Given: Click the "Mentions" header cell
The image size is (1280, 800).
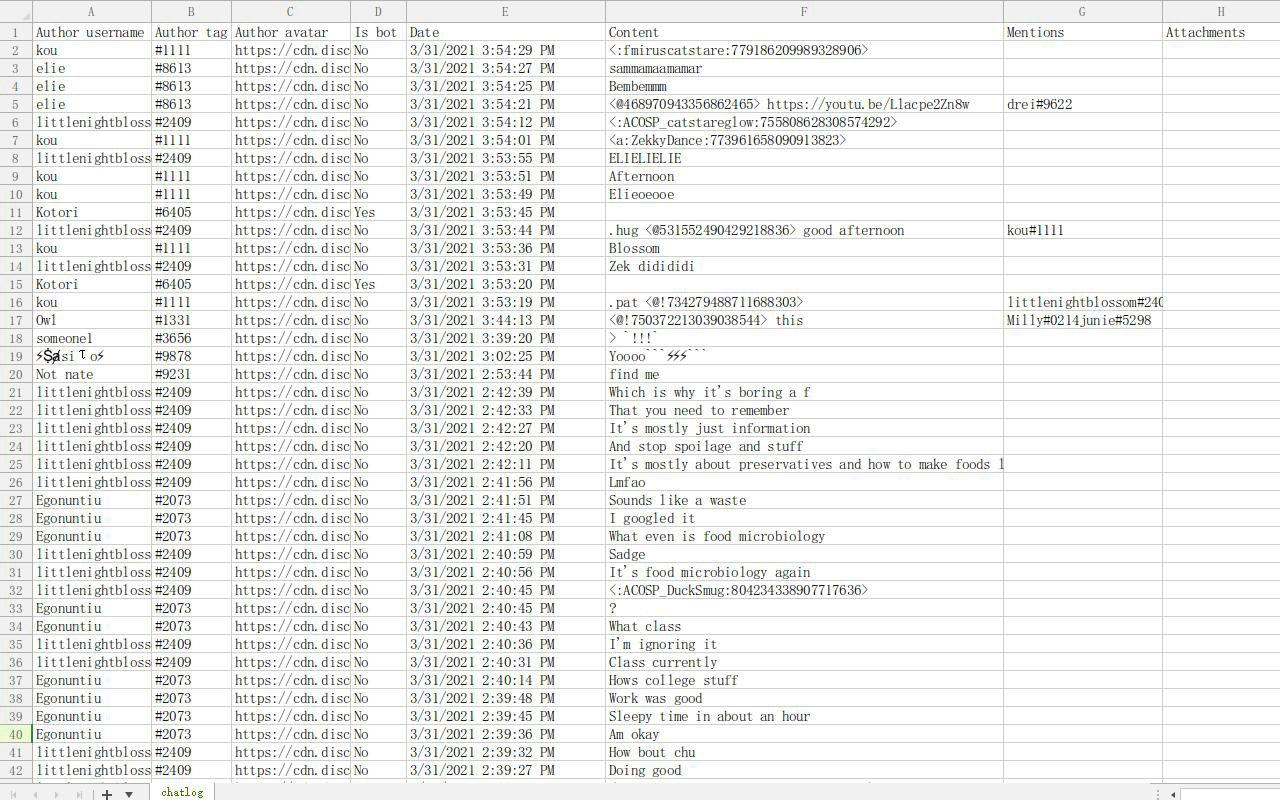Looking at the screenshot, I should tap(1083, 32).
